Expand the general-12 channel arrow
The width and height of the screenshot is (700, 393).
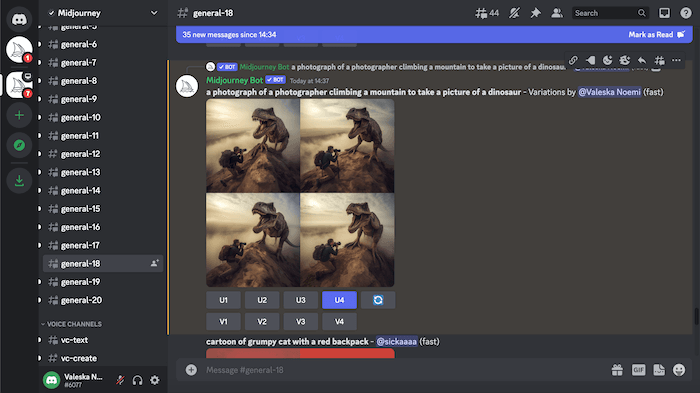pos(39,154)
